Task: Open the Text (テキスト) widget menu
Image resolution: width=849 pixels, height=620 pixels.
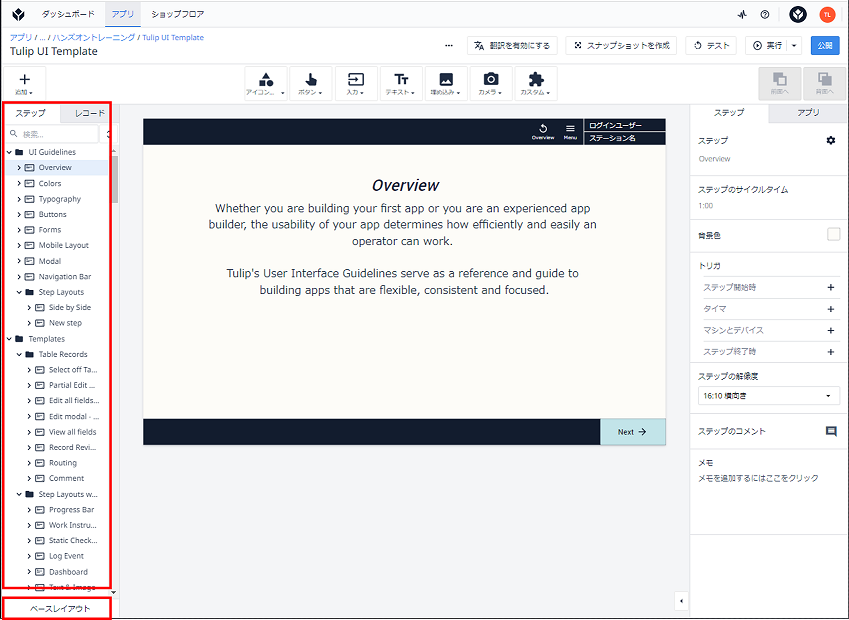Action: click(401, 83)
